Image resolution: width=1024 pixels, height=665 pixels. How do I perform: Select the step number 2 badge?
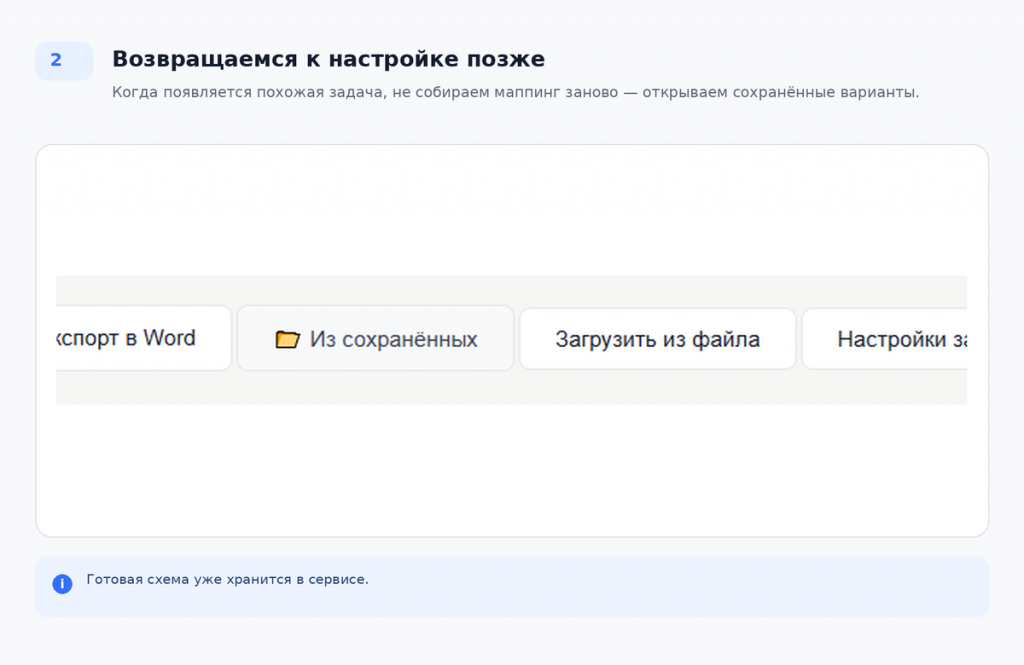(x=64, y=61)
